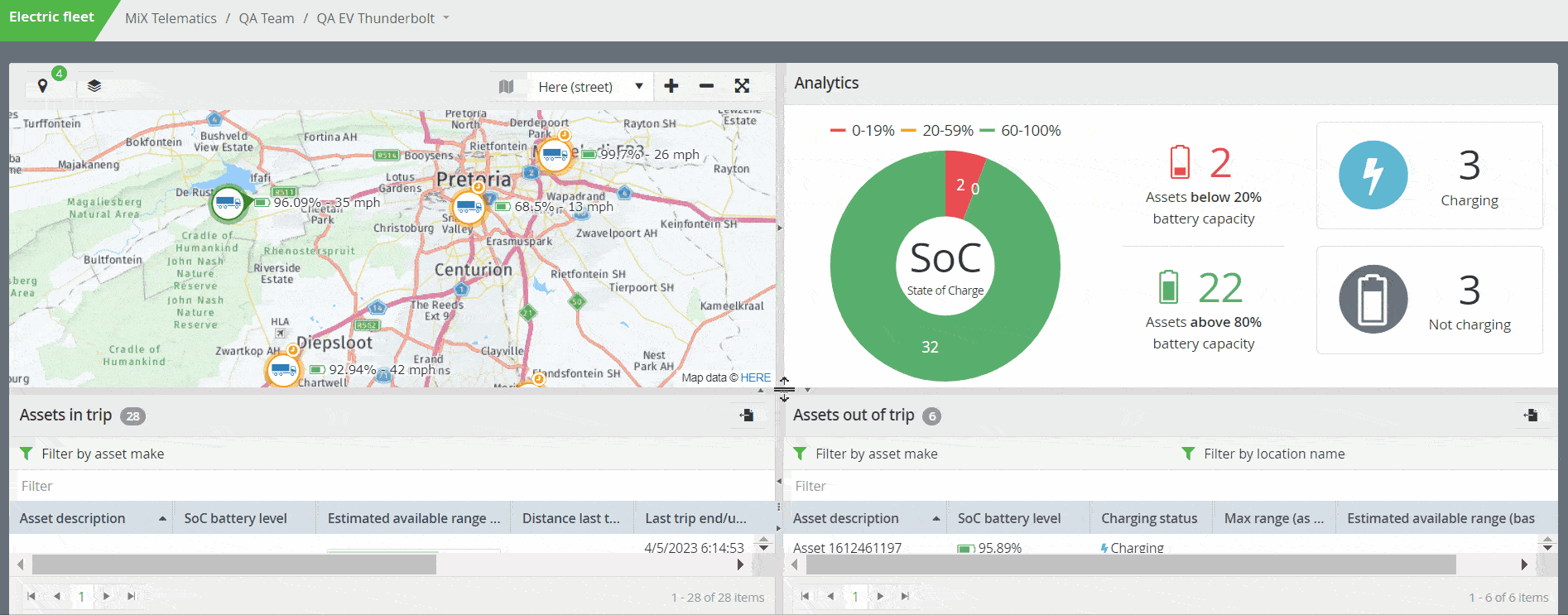
Task: Toggle the 20-59% legend series
Action: coord(937,131)
